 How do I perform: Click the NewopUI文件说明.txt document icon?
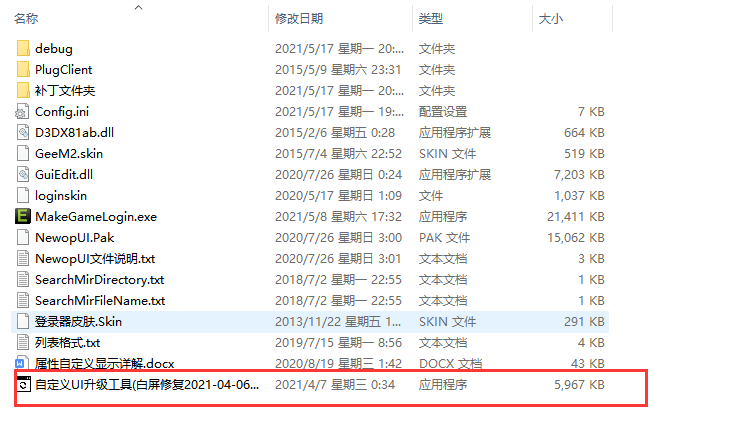[x=23, y=259]
